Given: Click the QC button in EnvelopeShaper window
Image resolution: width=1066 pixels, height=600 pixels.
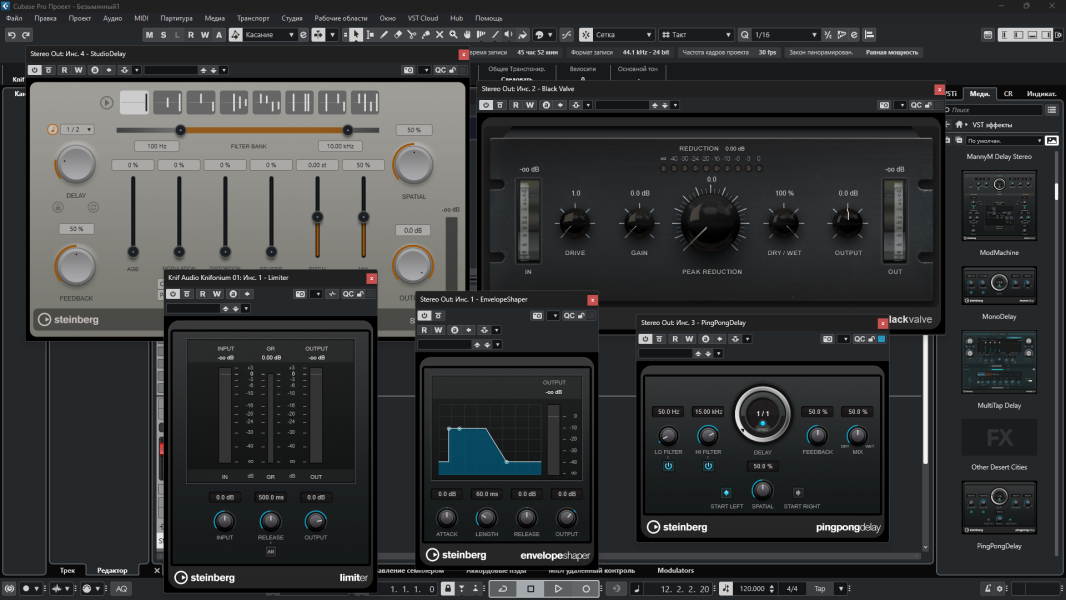Looking at the screenshot, I should 569,316.
